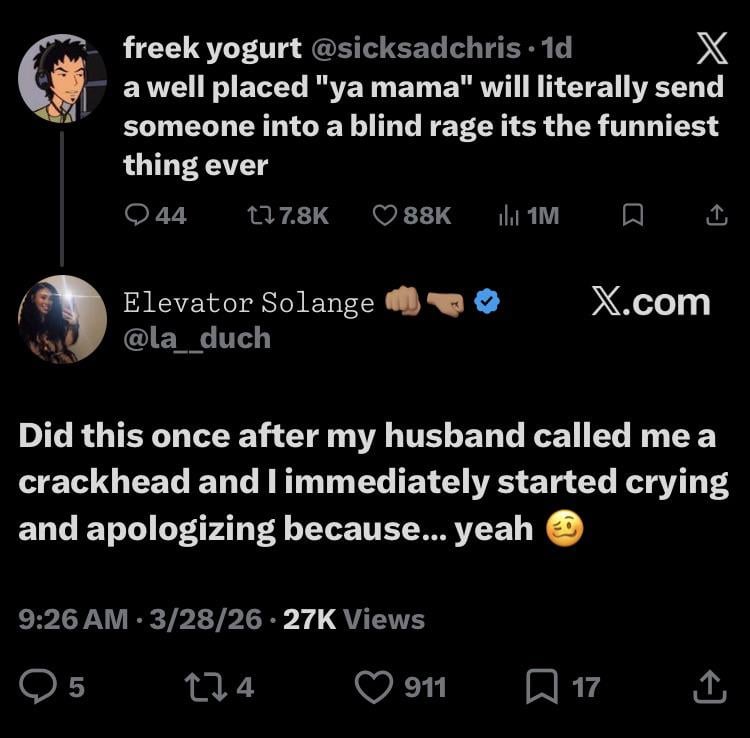Open Elevator Solange's profile avatar

(62, 319)
